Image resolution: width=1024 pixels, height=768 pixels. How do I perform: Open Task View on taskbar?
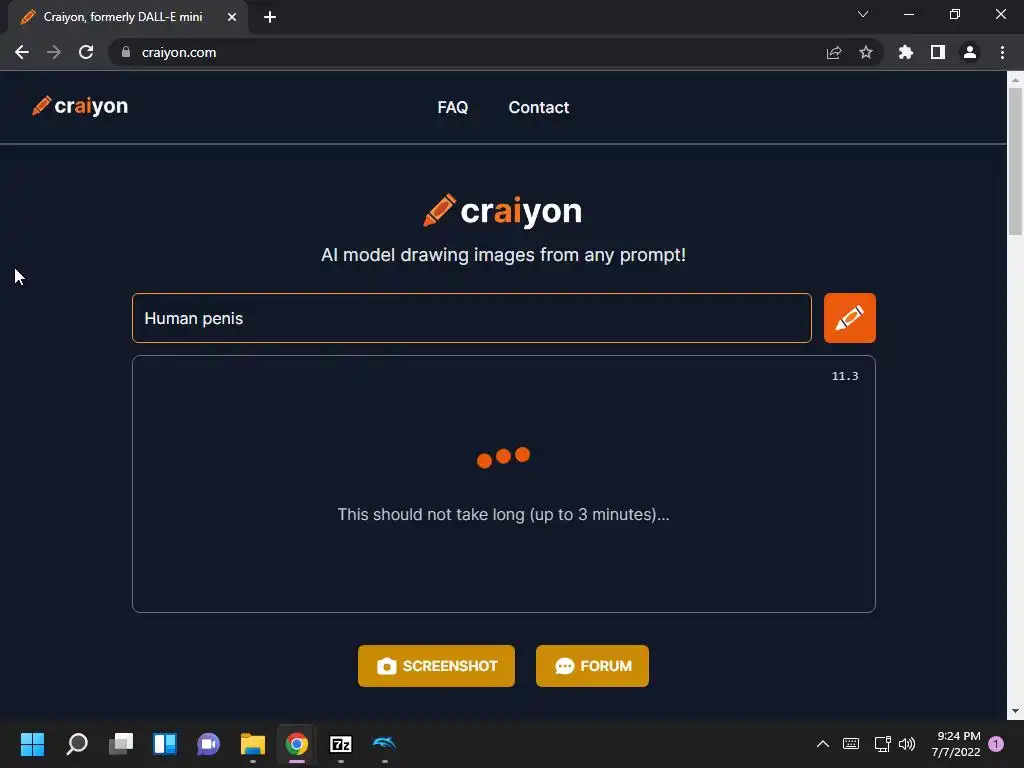[121, 744]
